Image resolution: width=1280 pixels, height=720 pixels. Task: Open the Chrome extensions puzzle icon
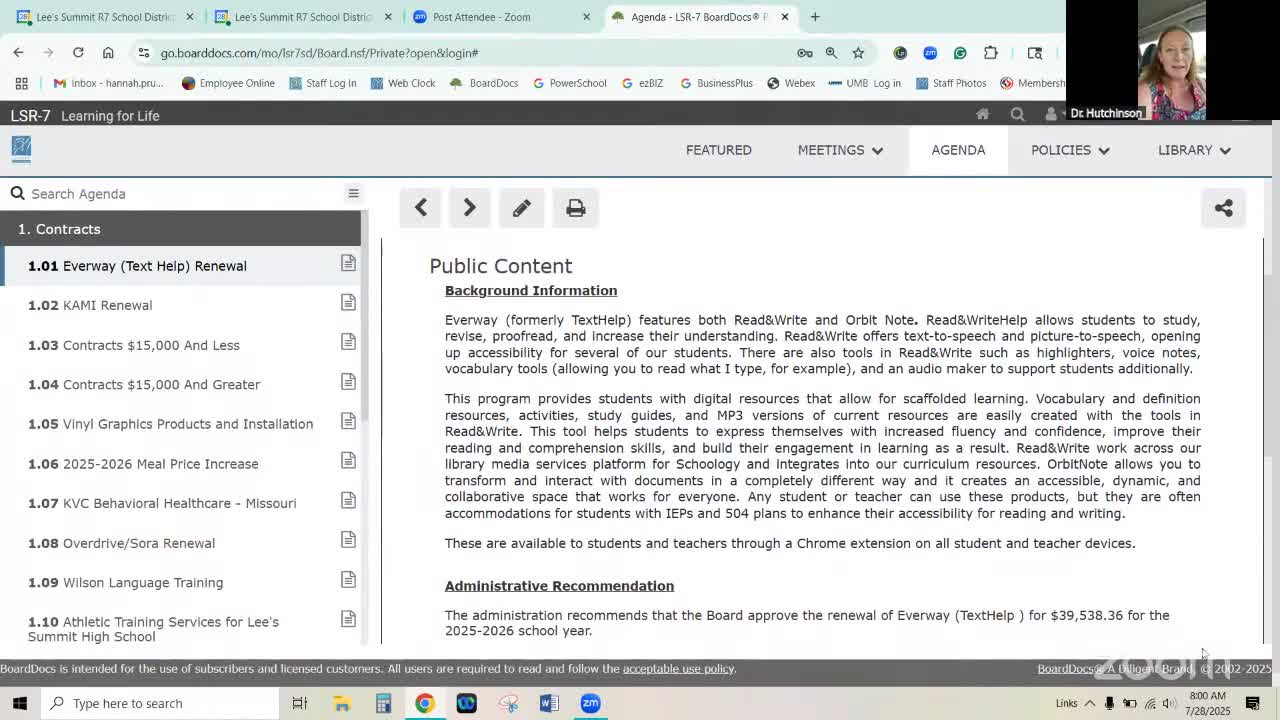tap(991, 53)
